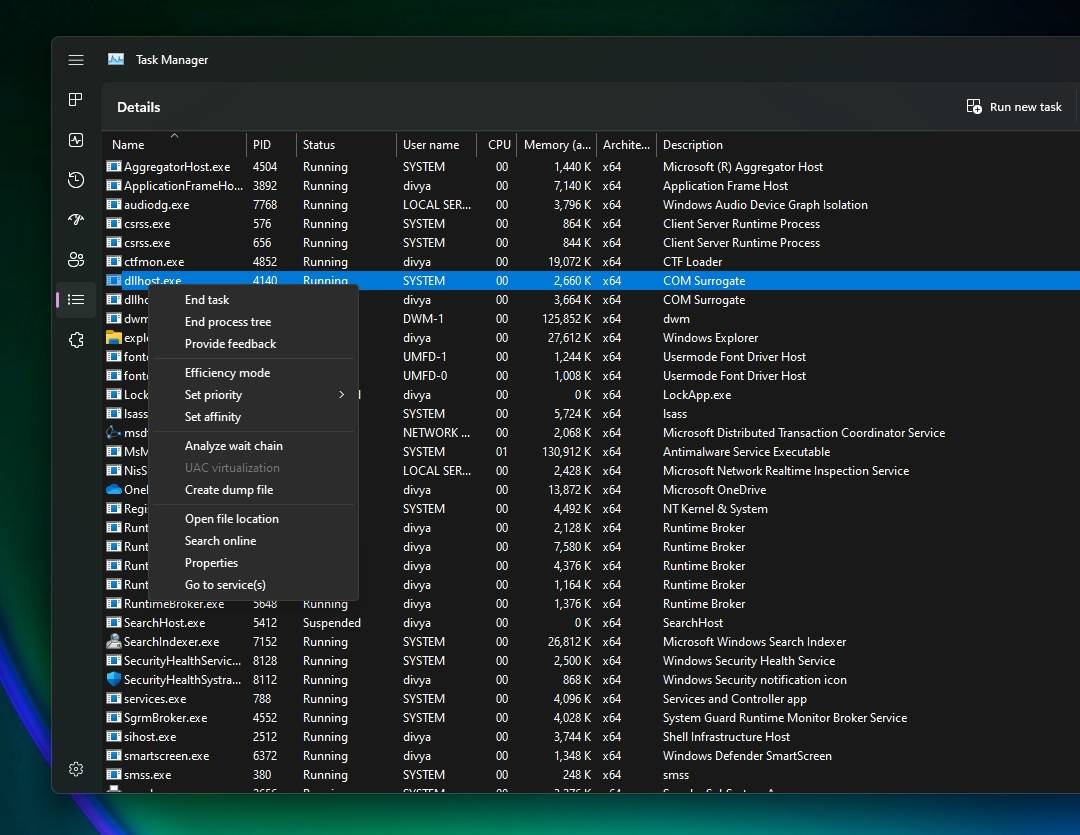1080x835 pixels.
Task: Open Properties for dllhost.exe
Action: (x=211, y=562)
